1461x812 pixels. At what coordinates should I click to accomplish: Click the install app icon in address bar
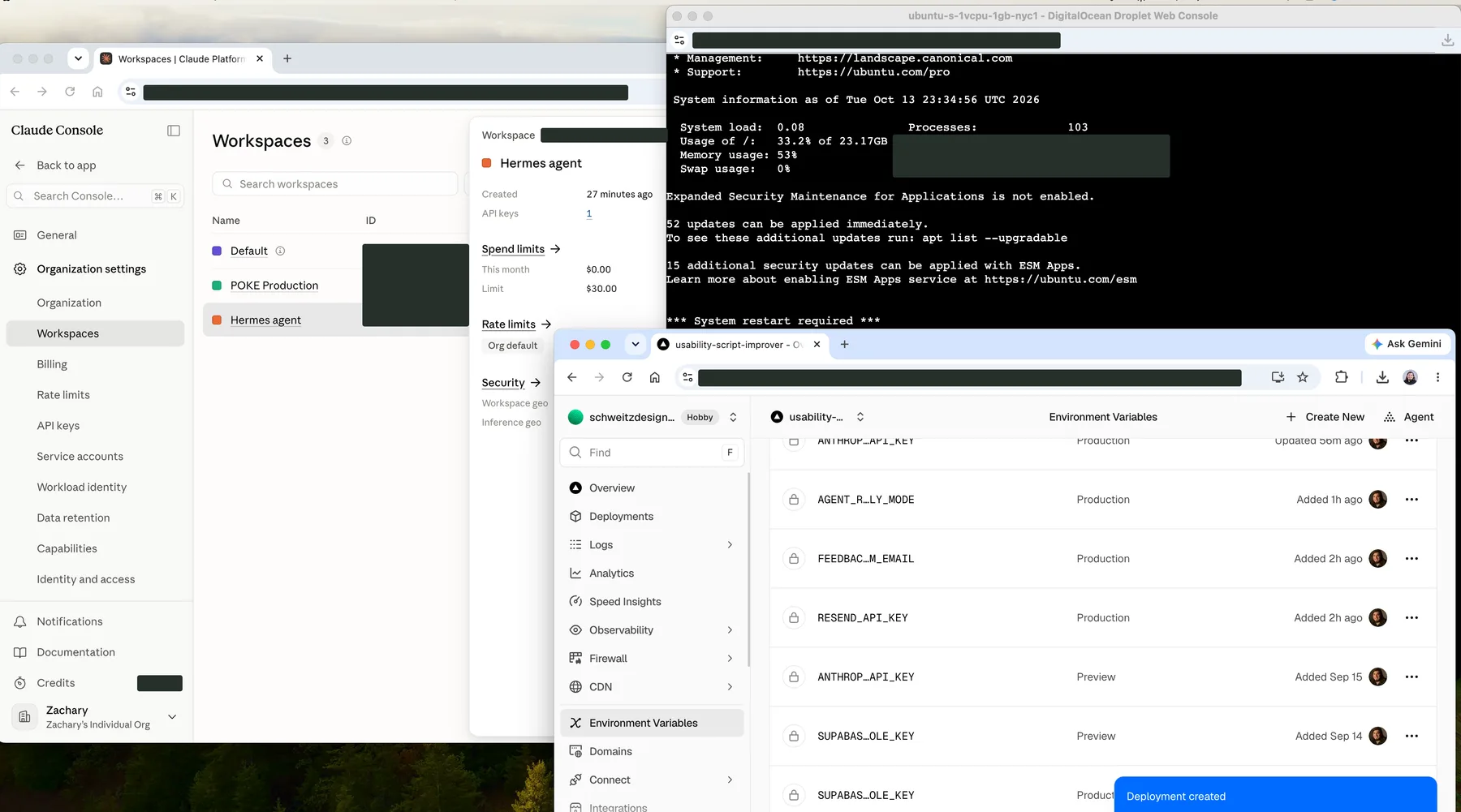coord(1278,377)
